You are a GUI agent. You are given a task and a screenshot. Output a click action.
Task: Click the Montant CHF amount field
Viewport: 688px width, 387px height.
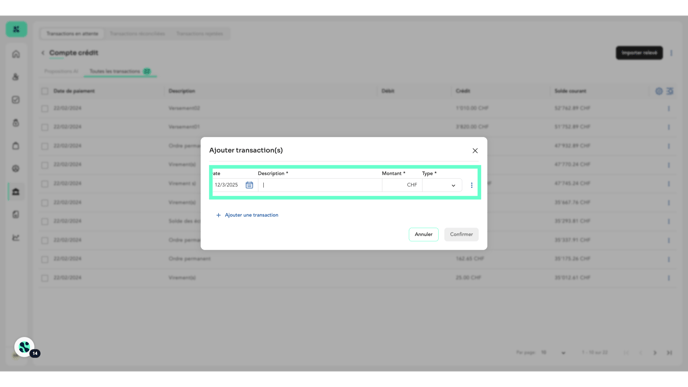401,185
